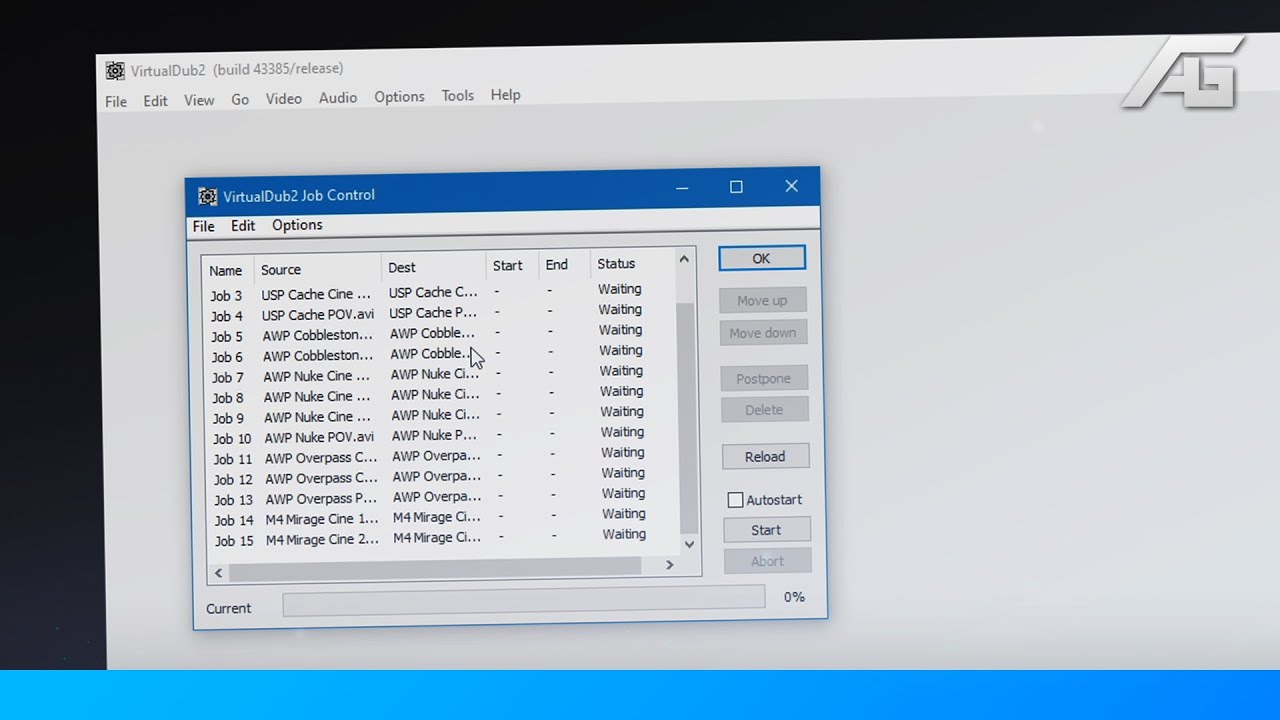1280x720 pixels.
Task: Click the VirtualDub2 main window gear icon
Action: 115,71
